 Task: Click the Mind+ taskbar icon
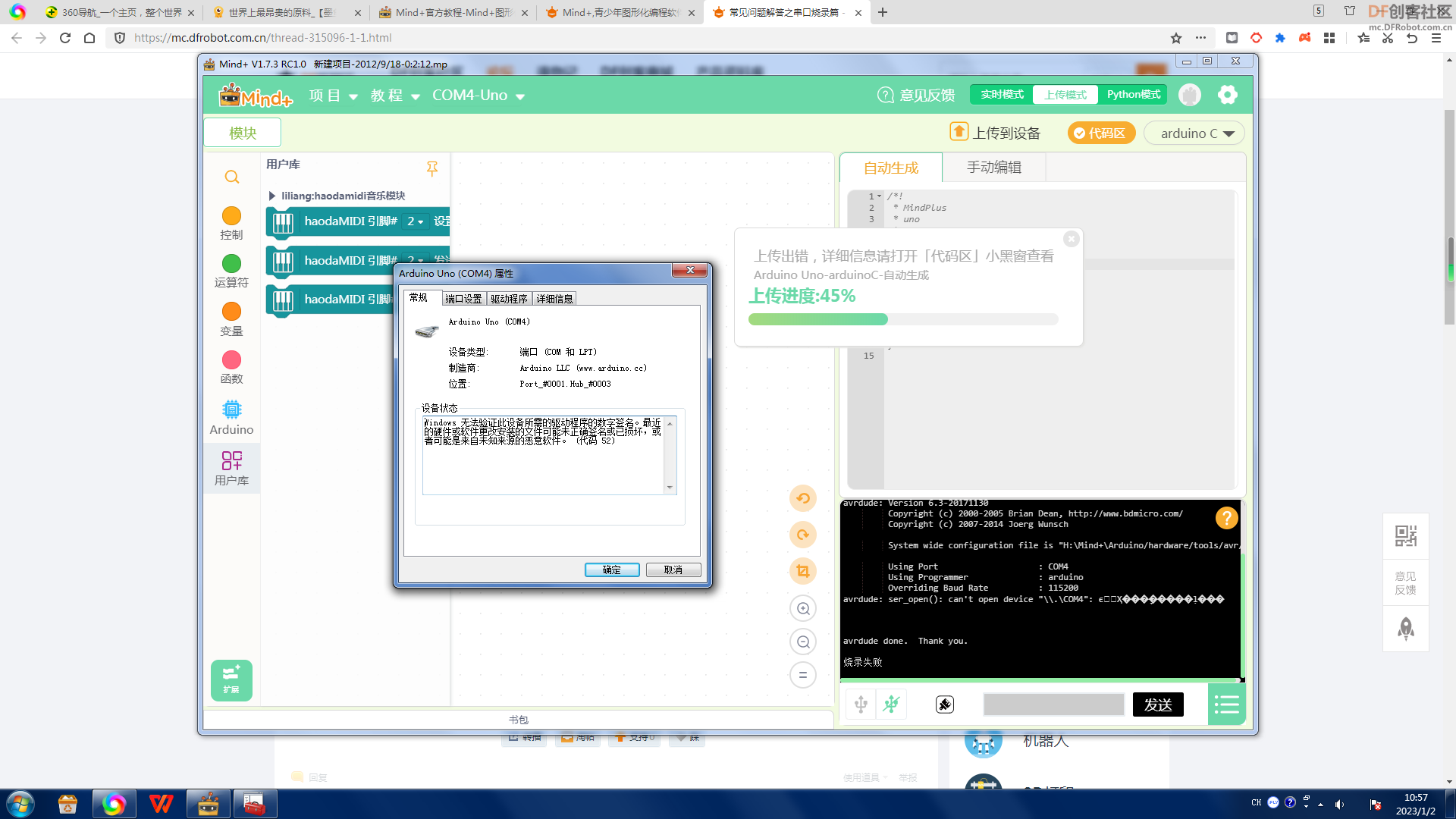[x=208, y=804]
